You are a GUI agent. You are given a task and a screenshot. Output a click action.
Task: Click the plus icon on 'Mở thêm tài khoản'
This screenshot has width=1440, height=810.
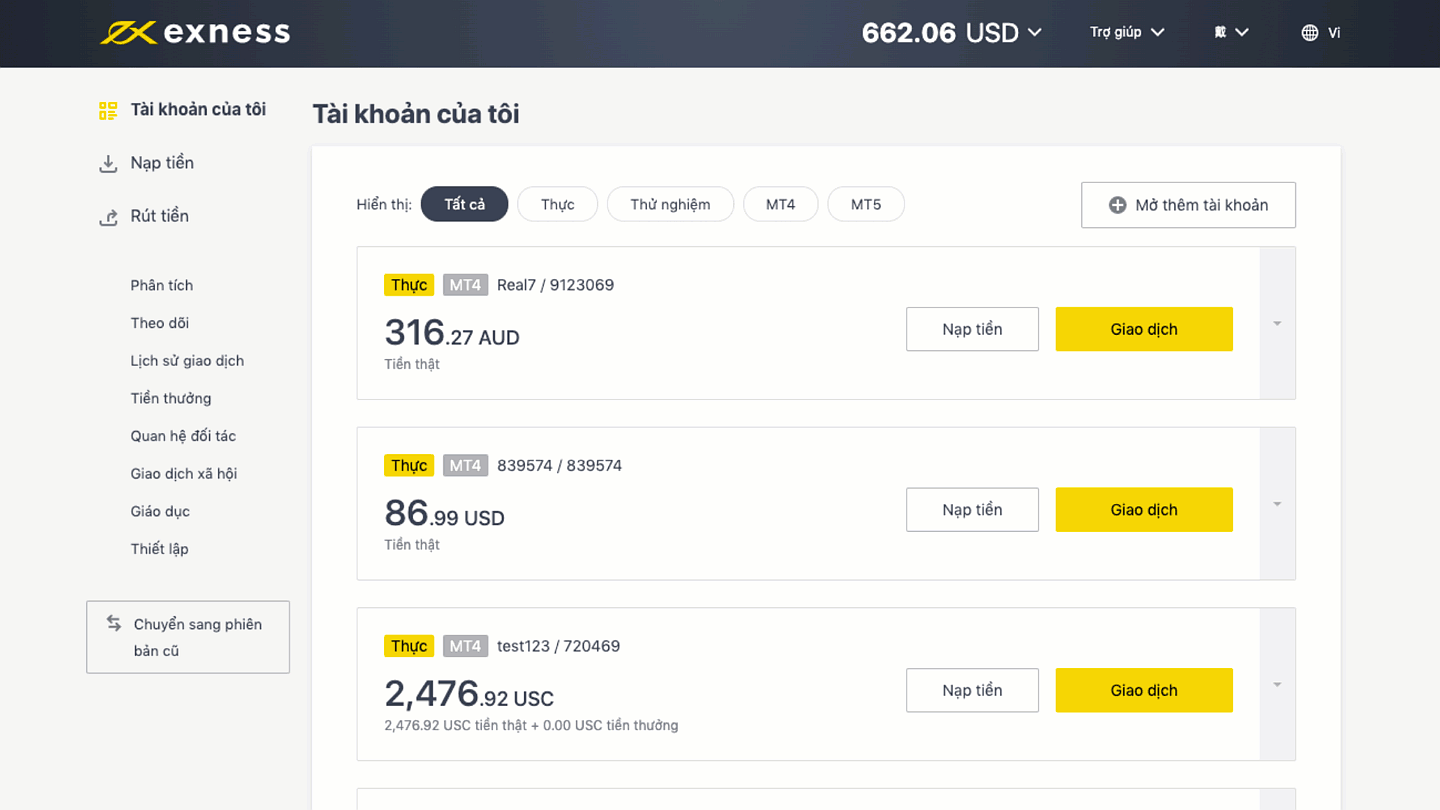(1118, 205)
